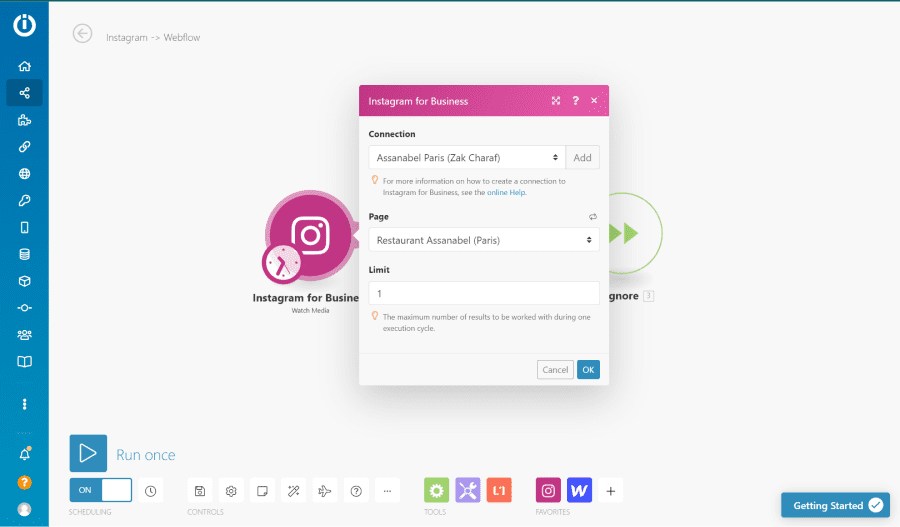The image size is (900, 527).
Task: Open Templates puzzle icon in sidebar
Action: coord(24,120)
